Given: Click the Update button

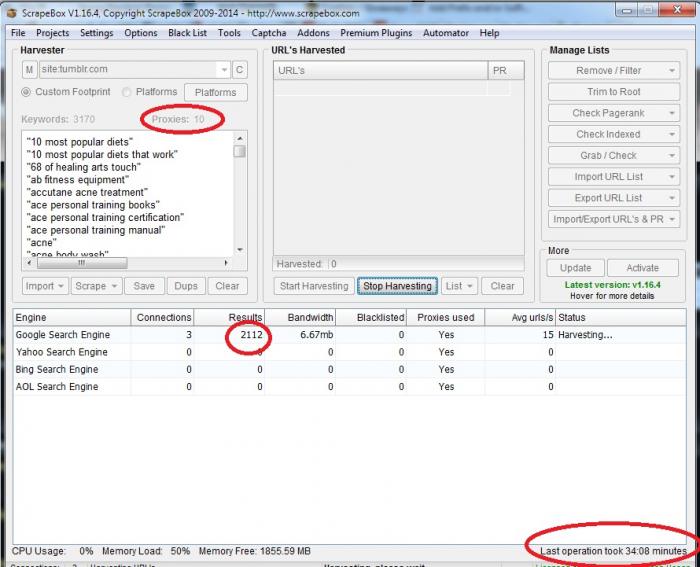Looking at the screenshot, I should click(x=575, y=268).
